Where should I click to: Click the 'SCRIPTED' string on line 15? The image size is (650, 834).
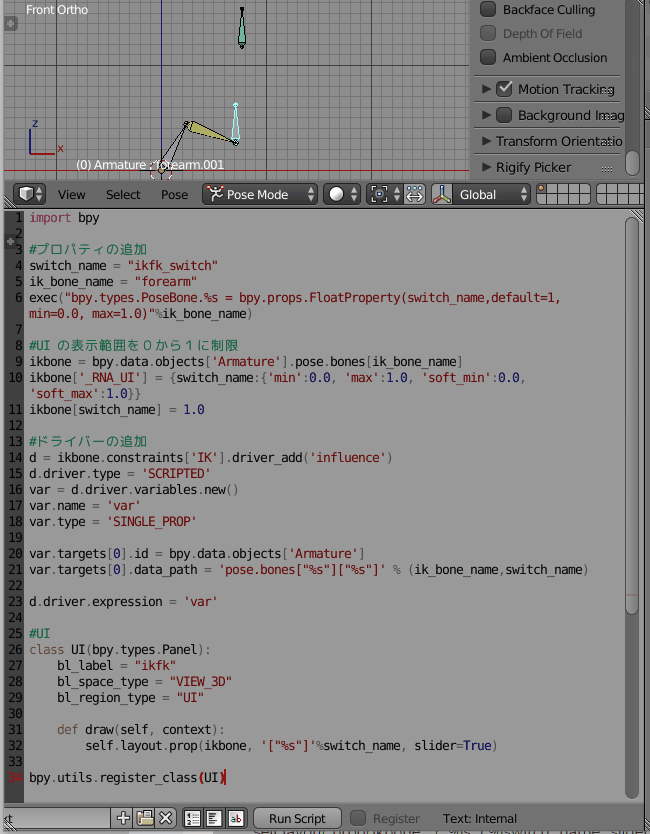pos(176,473)
